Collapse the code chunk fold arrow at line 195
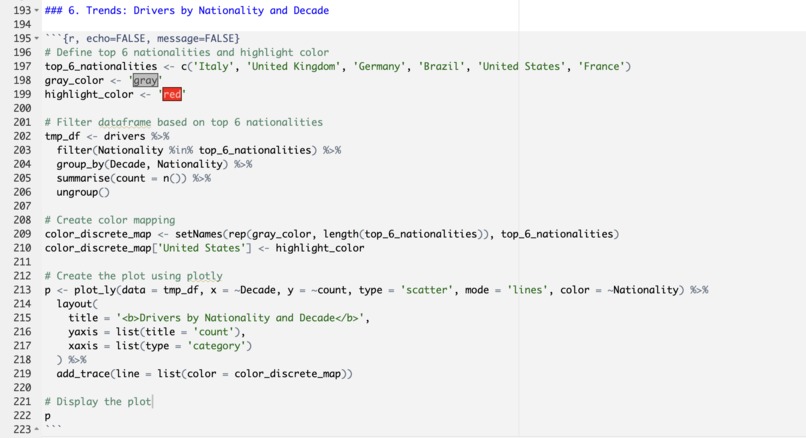The image size is (806, 438). coord(36,39)
